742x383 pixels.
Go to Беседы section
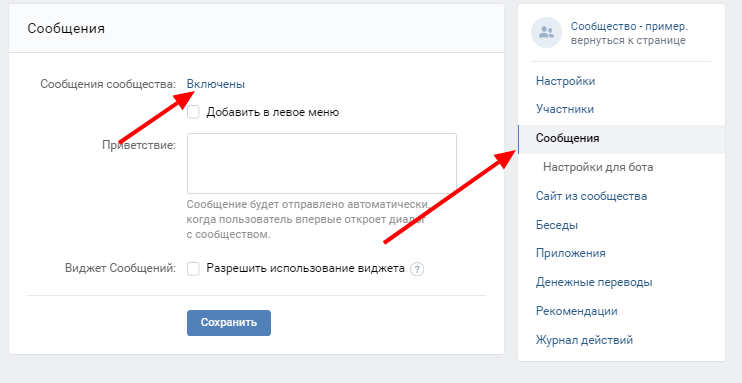(x=556, y=225)
